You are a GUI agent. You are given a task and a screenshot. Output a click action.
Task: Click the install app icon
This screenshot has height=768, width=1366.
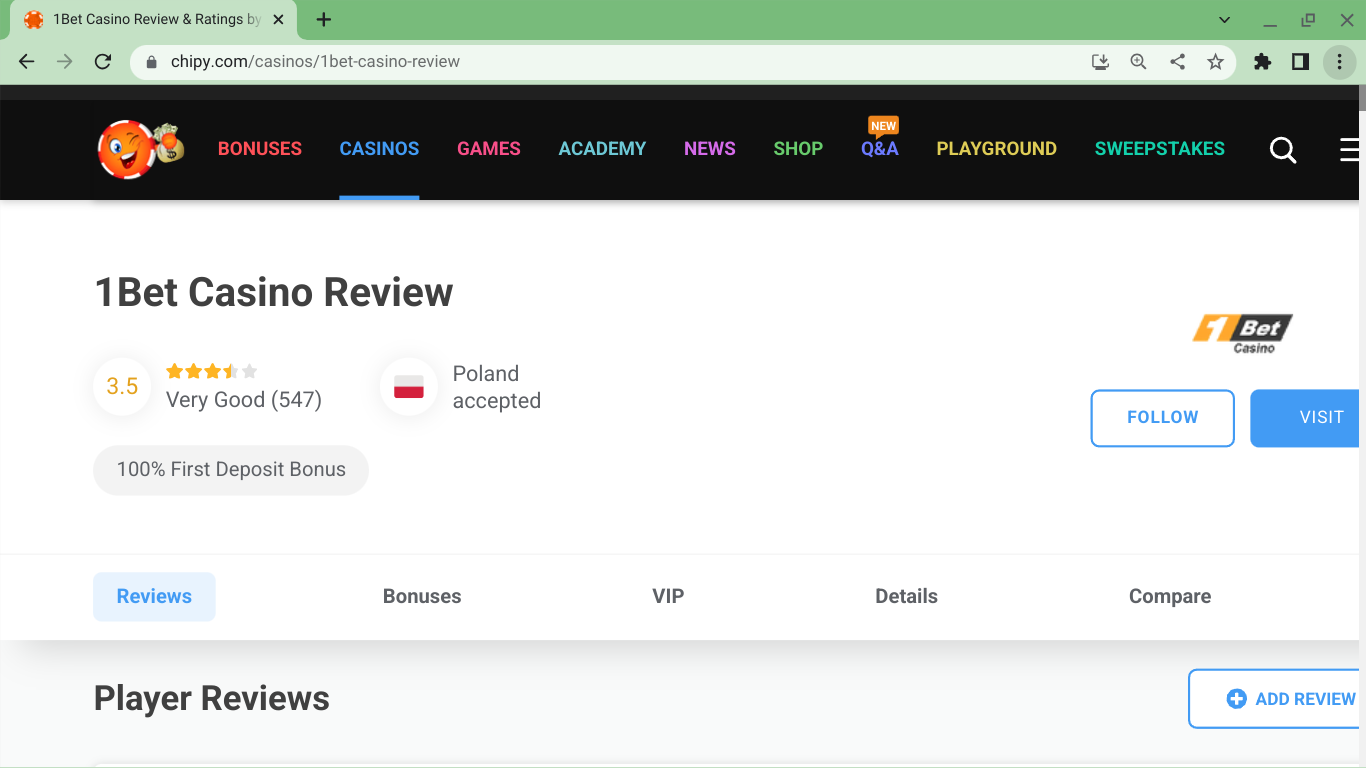1100,62
